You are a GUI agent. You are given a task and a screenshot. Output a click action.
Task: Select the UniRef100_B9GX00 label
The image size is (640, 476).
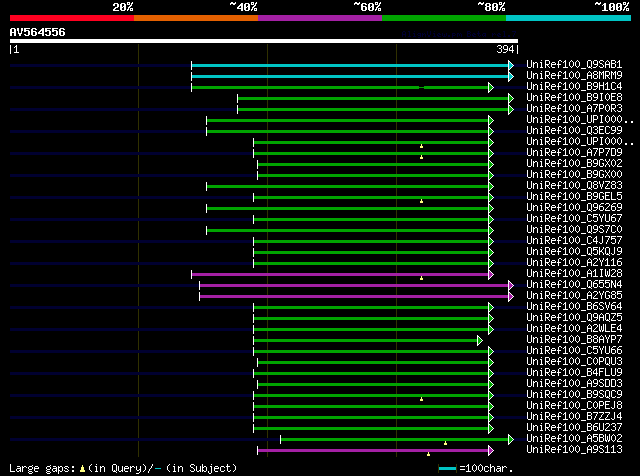click(574, 175)
